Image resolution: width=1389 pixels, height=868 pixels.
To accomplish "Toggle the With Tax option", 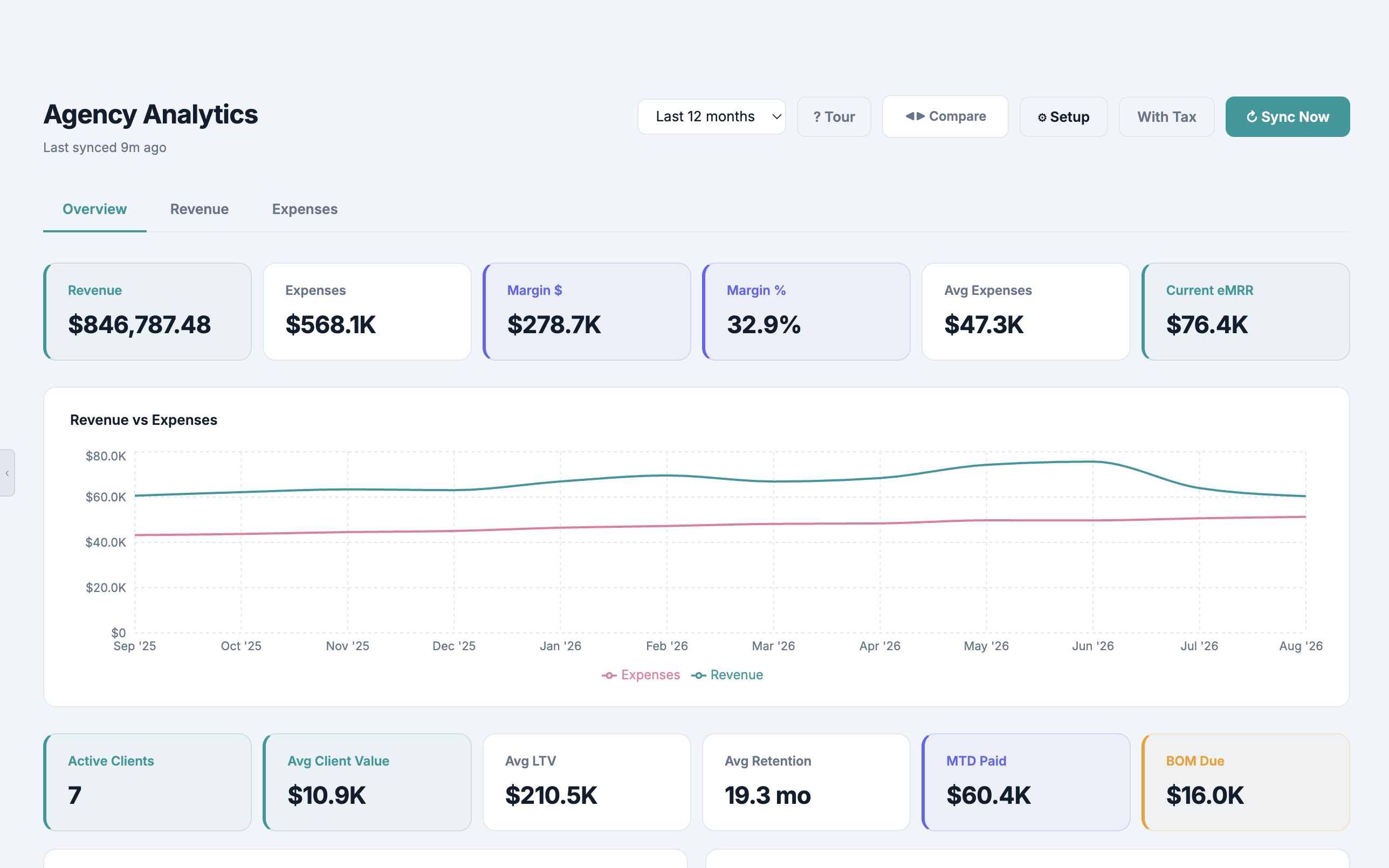I will [x=1166, y=117].
